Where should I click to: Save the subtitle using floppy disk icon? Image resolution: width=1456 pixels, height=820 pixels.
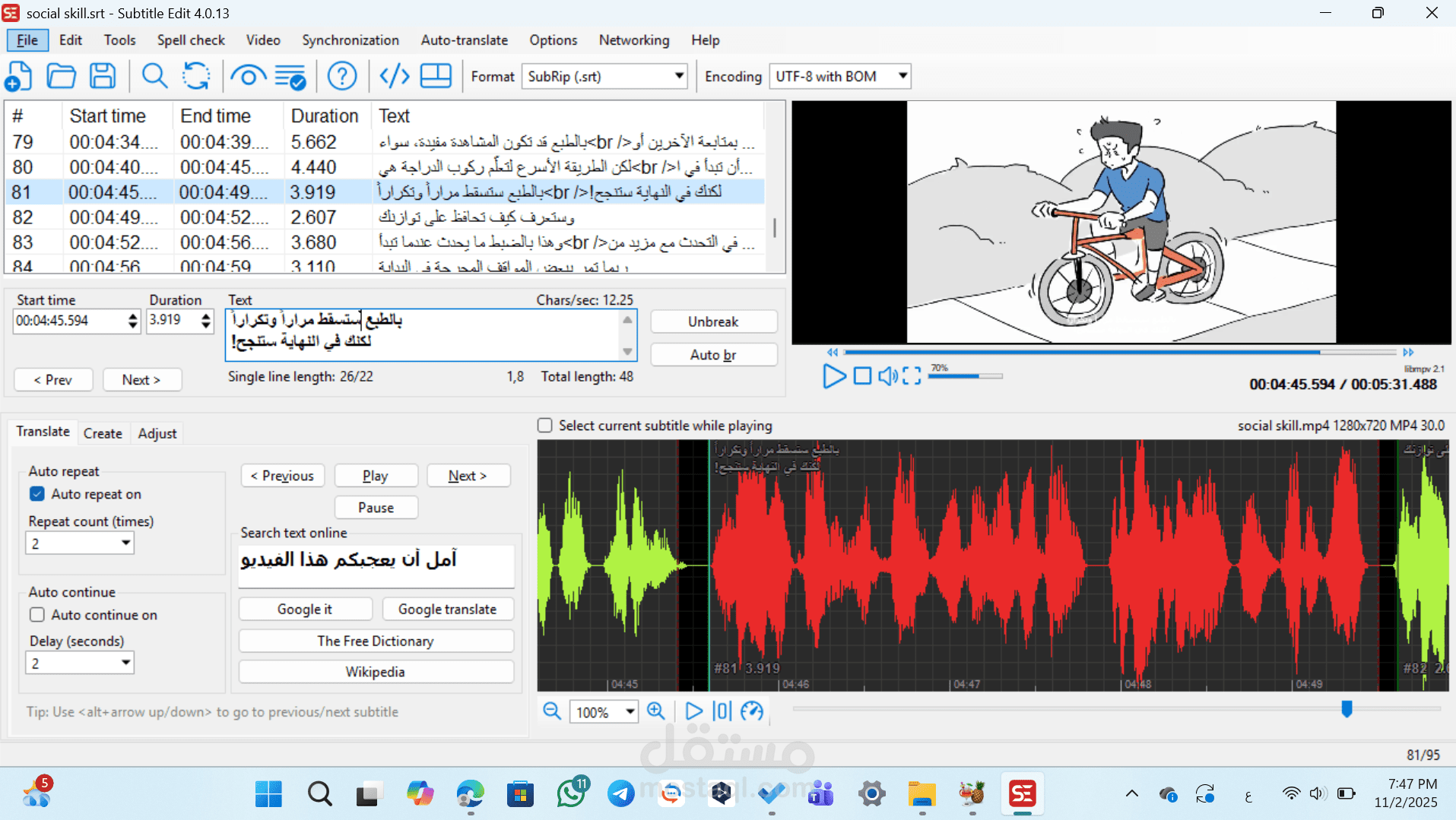click(x=103, y=76)
